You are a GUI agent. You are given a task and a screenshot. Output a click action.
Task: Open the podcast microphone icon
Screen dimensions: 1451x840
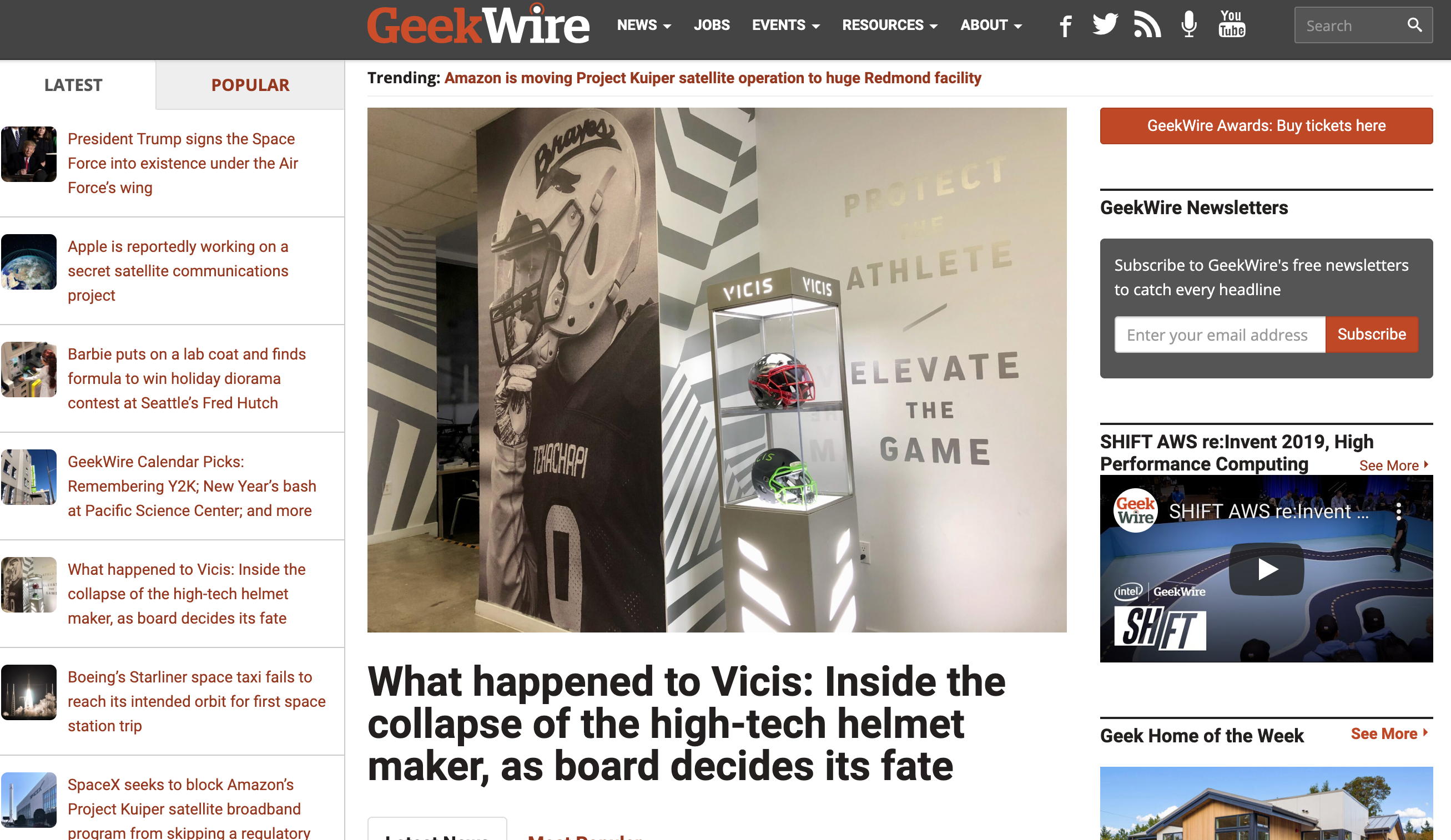1189,25
